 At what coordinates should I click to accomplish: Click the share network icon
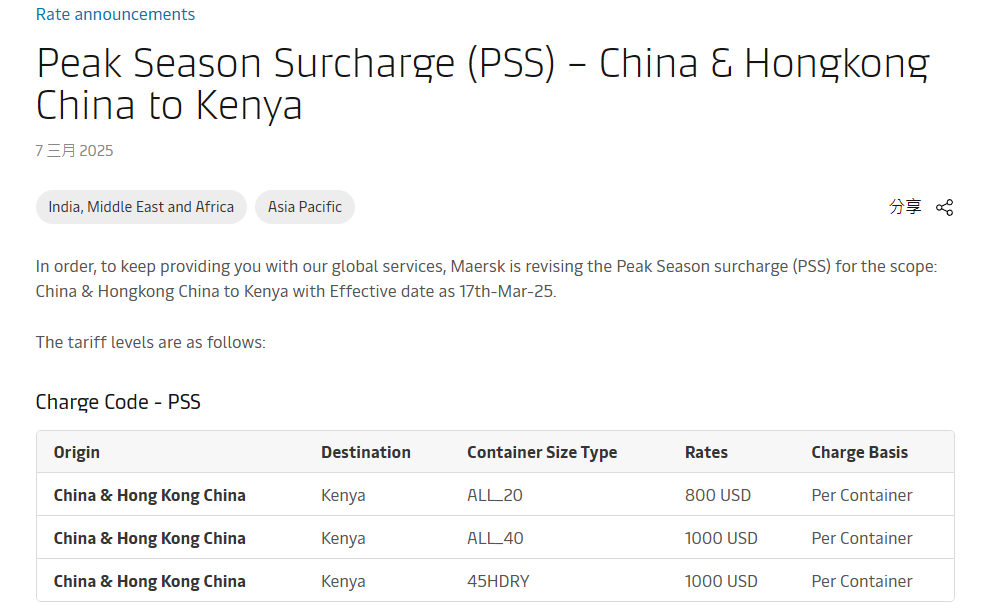944,208
